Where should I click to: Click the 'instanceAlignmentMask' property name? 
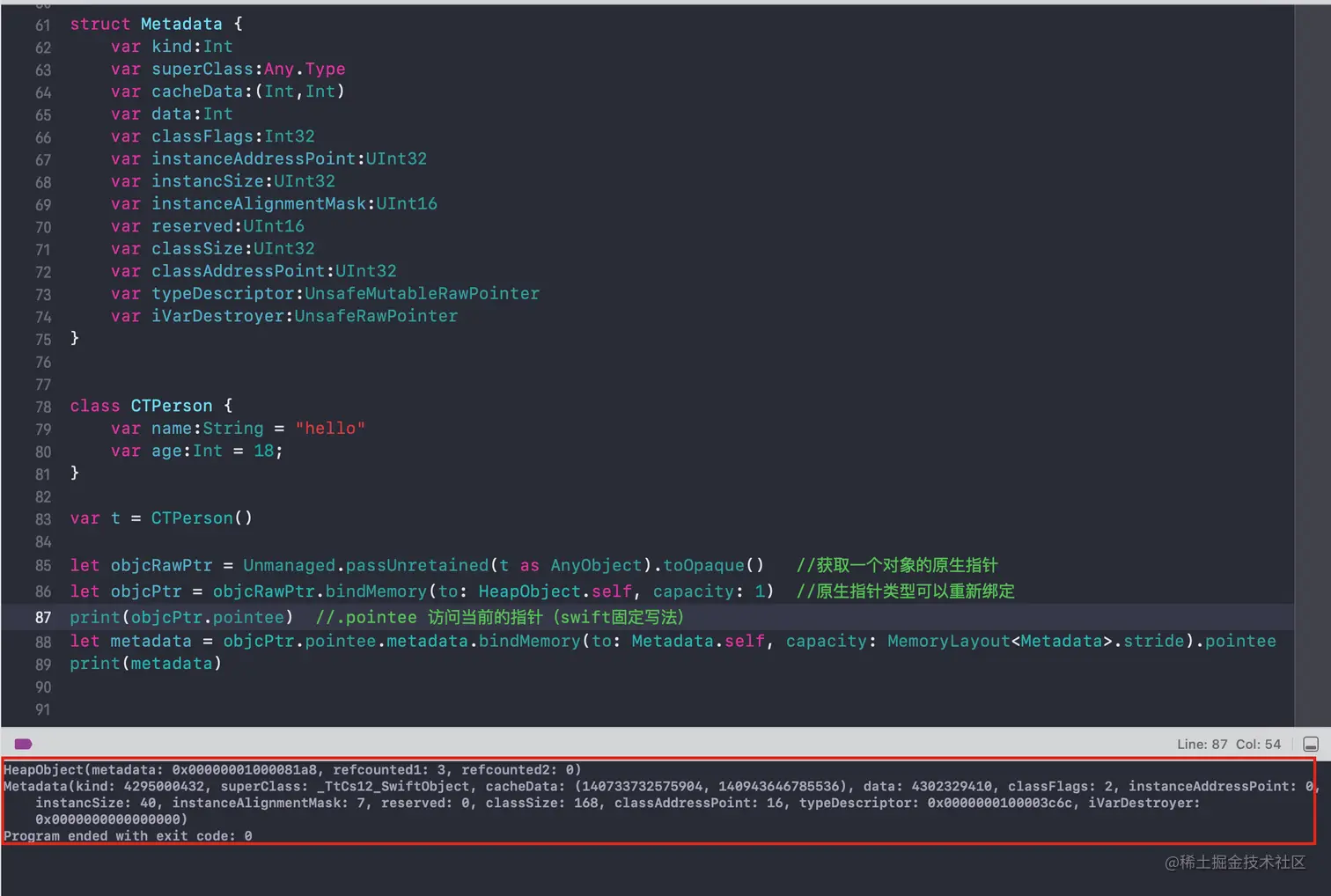[259, 204]
